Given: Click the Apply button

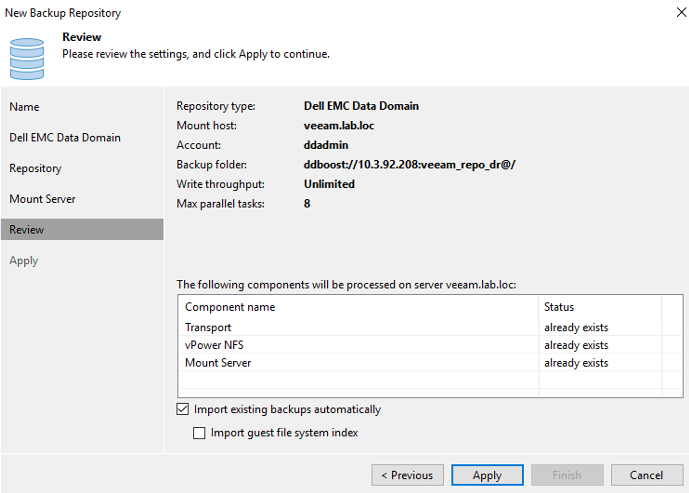Looking at the screenshot, I should [487, 475].
